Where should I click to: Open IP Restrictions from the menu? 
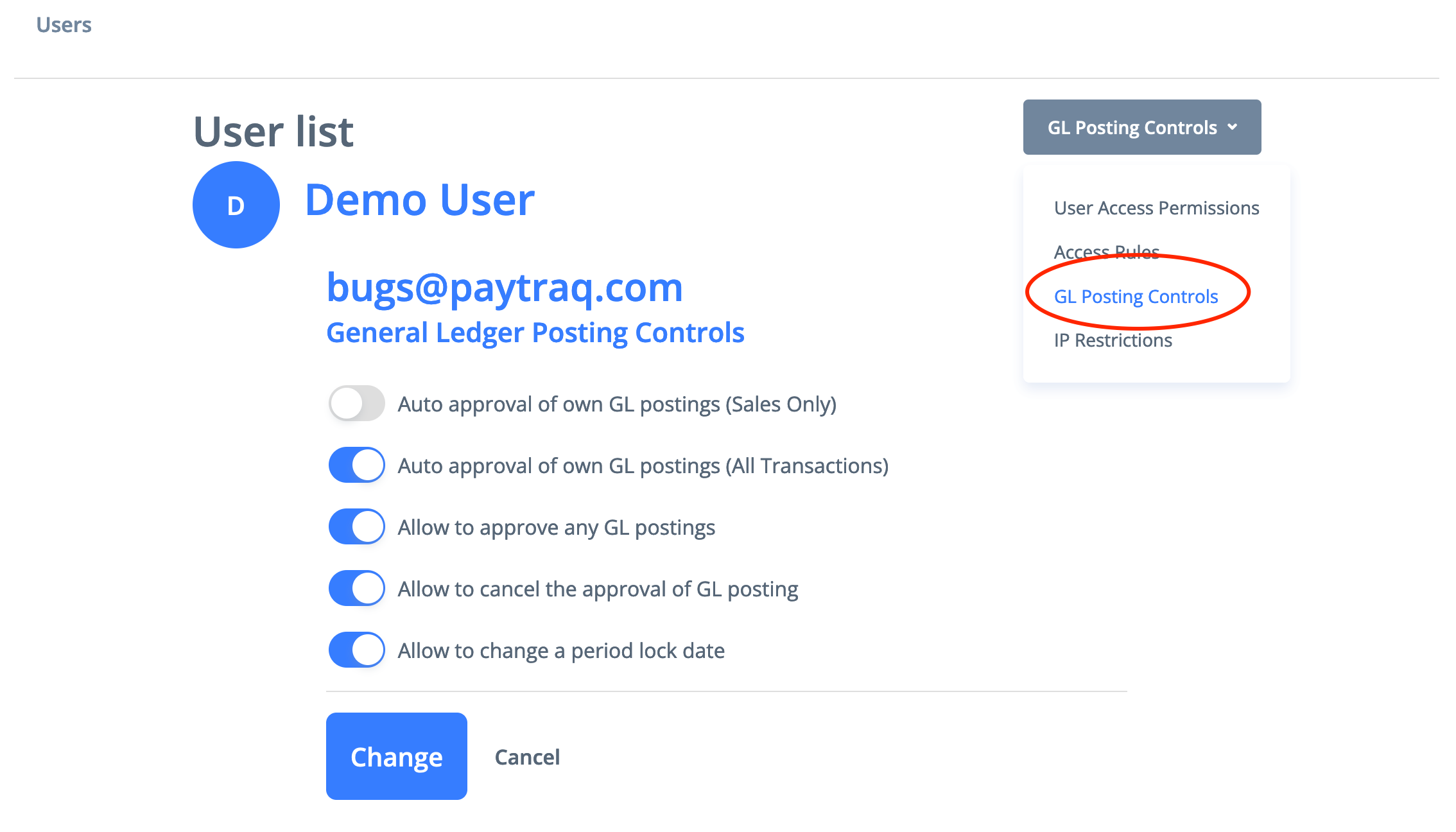pos(1113,340)
